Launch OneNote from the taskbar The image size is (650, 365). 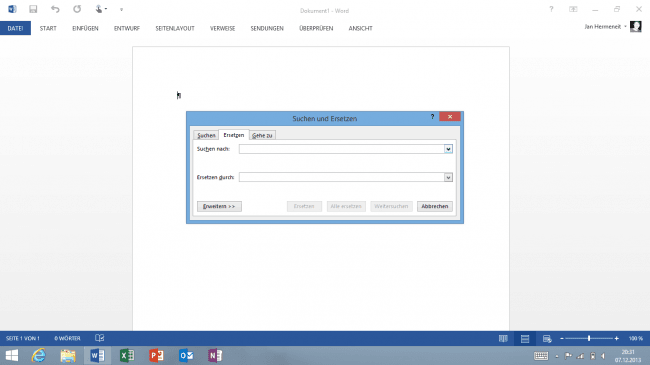tap(215, 355)
